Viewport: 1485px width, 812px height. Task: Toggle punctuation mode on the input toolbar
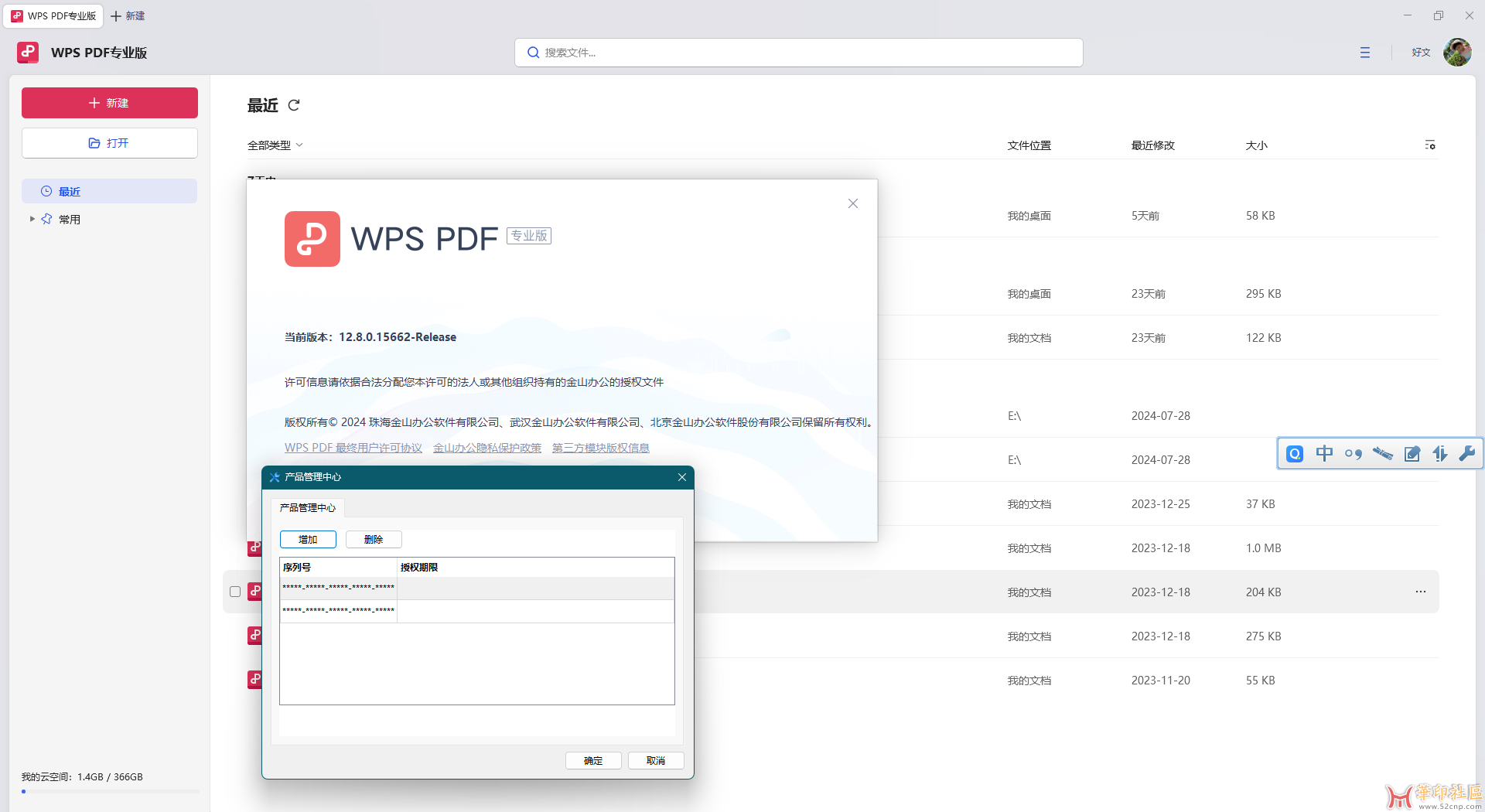click(x=1353, y=454)
